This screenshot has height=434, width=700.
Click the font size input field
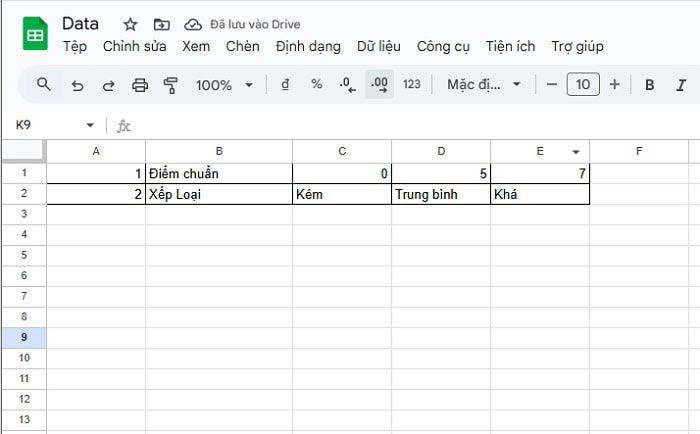(583, 85)
